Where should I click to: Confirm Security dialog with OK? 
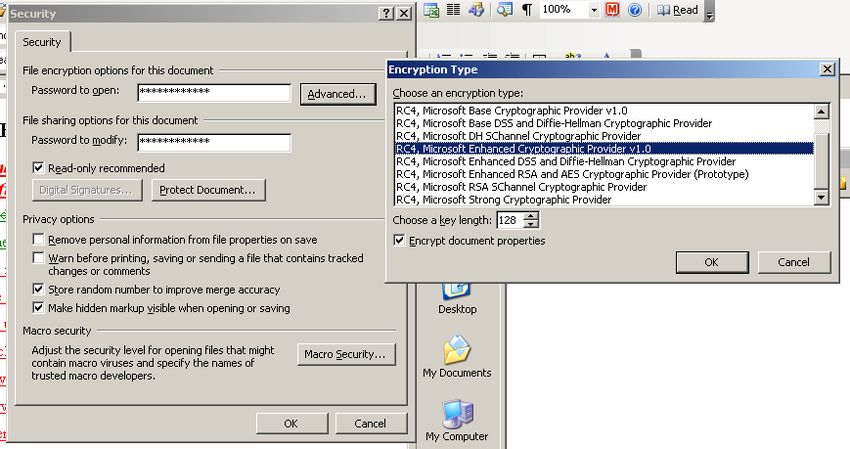pyautogui.click(x=292, y=424)
